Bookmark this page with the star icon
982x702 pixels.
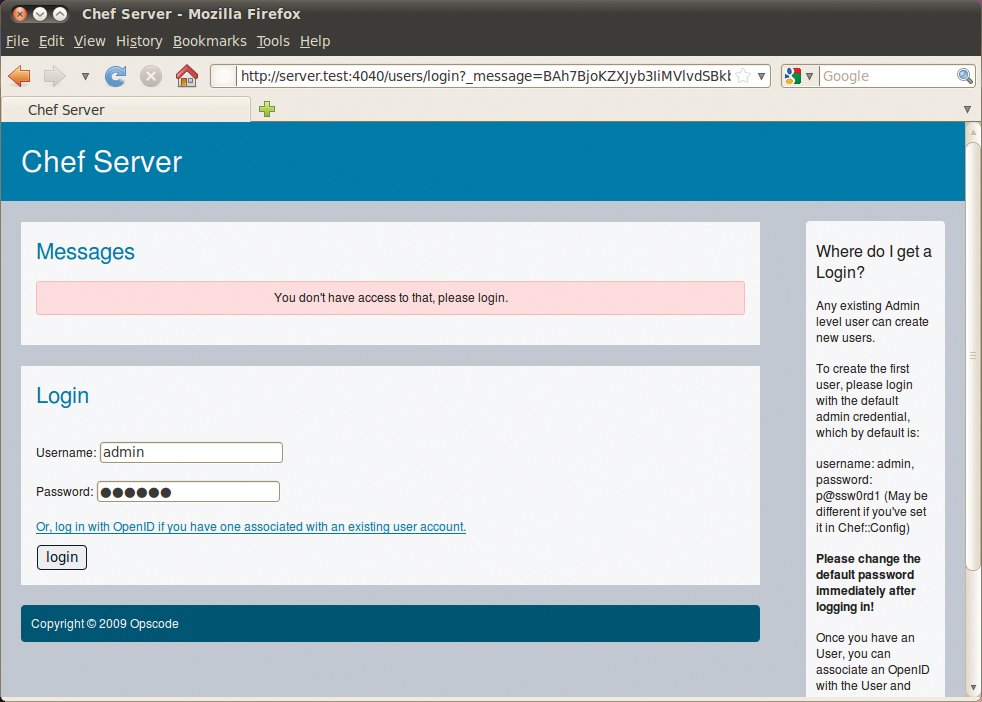pyautogui.click(x=743, y=76)
